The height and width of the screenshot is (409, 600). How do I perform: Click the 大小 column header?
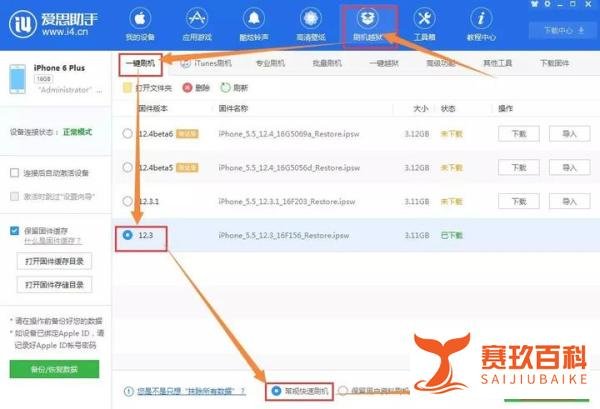(x=421, y=109)
